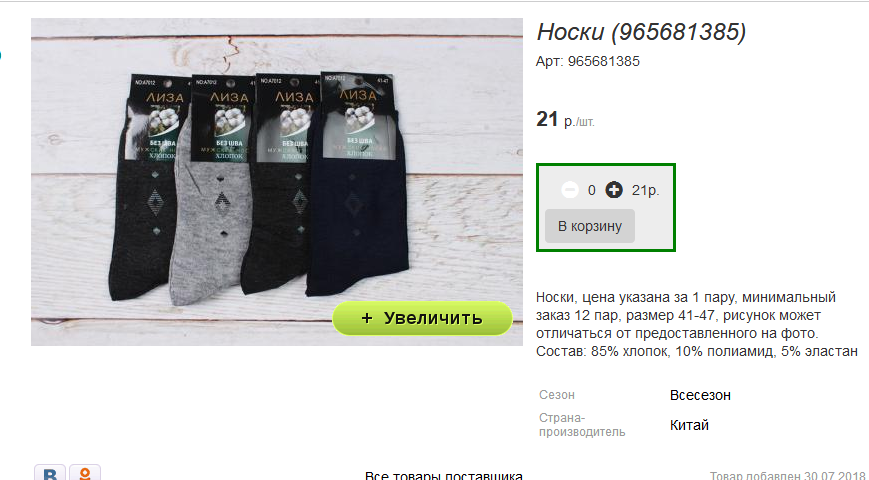Click the Товар добавлен date text

(x=789, y=476)
